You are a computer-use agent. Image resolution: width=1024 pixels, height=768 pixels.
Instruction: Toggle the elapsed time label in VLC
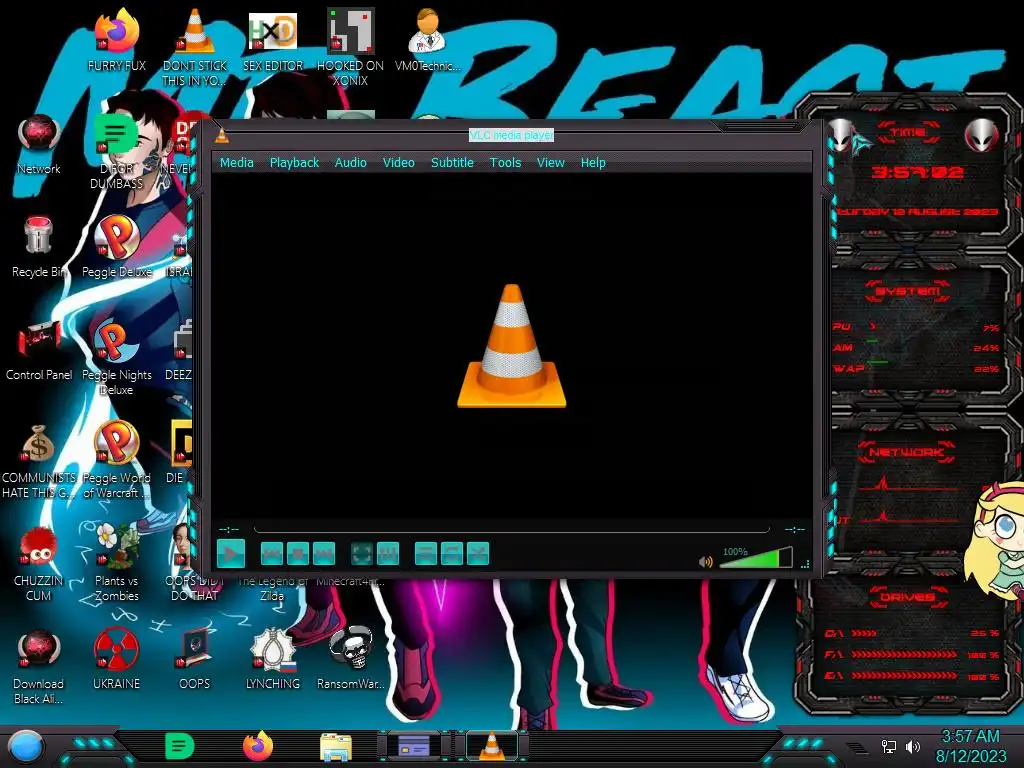click(x=229, y=529)
